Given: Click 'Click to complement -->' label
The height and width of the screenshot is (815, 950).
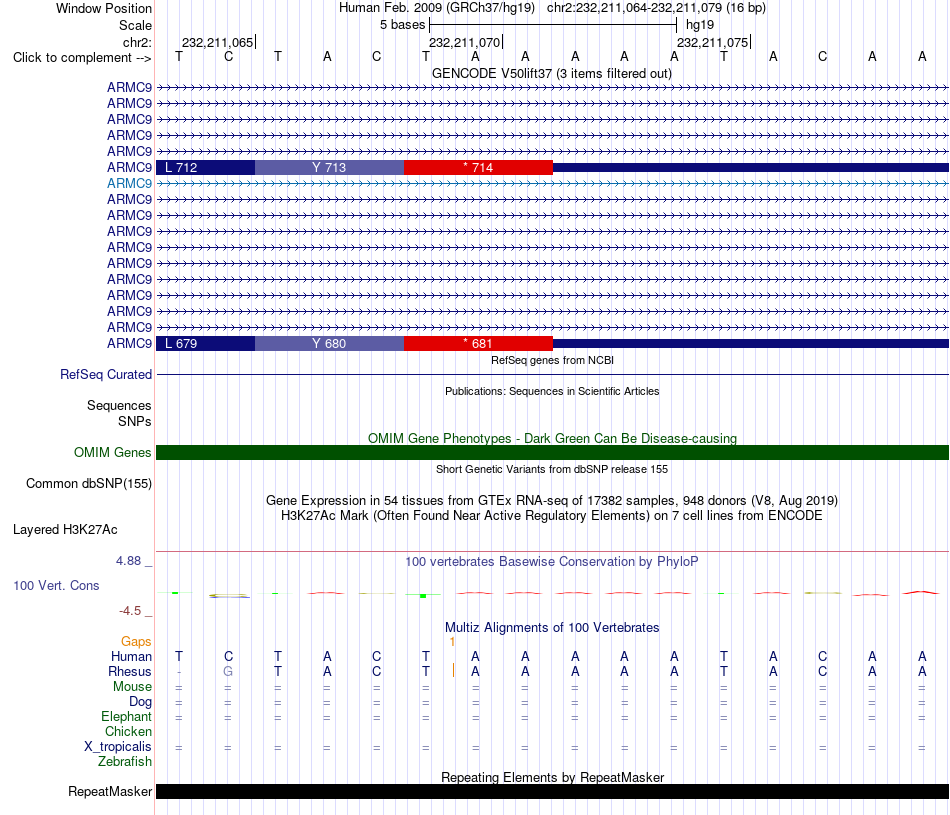Looking at the screenshot, I should coord(82,58).
